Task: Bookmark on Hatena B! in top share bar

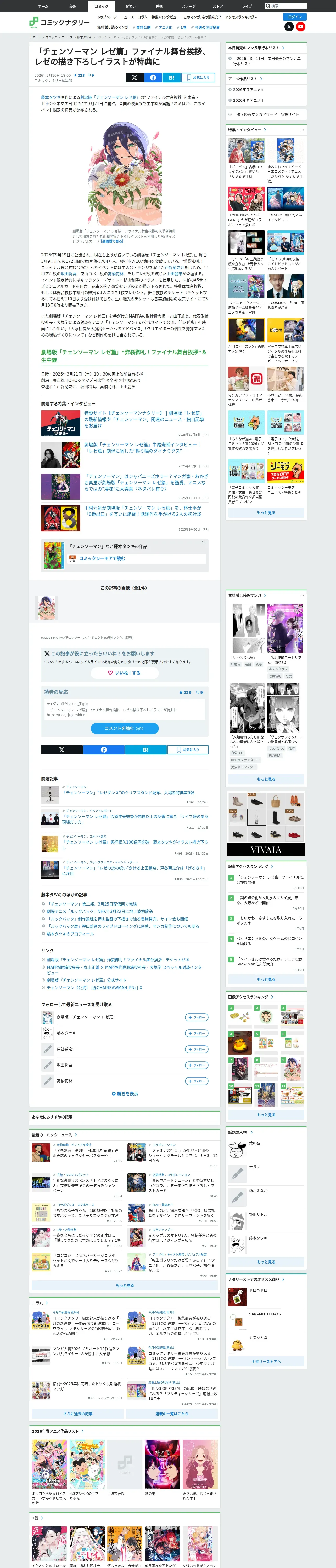Action: point(171,77)
